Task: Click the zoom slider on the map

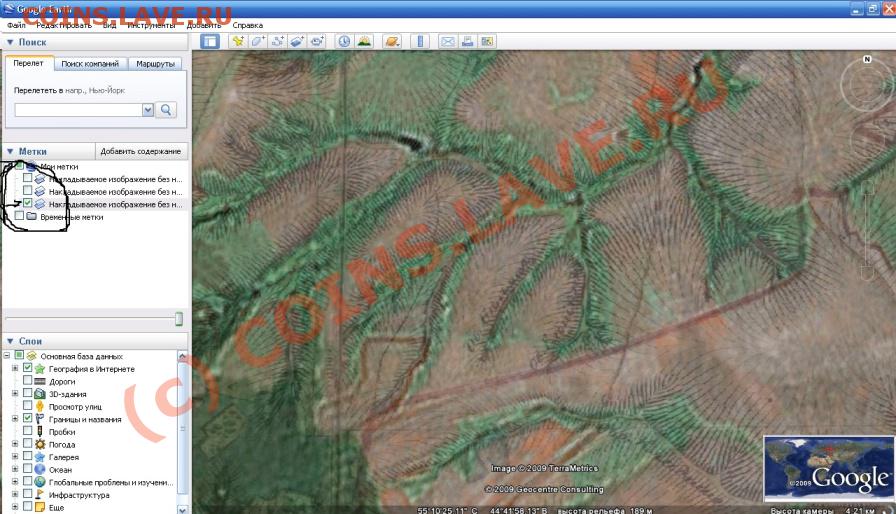Action: pos(867,231)
